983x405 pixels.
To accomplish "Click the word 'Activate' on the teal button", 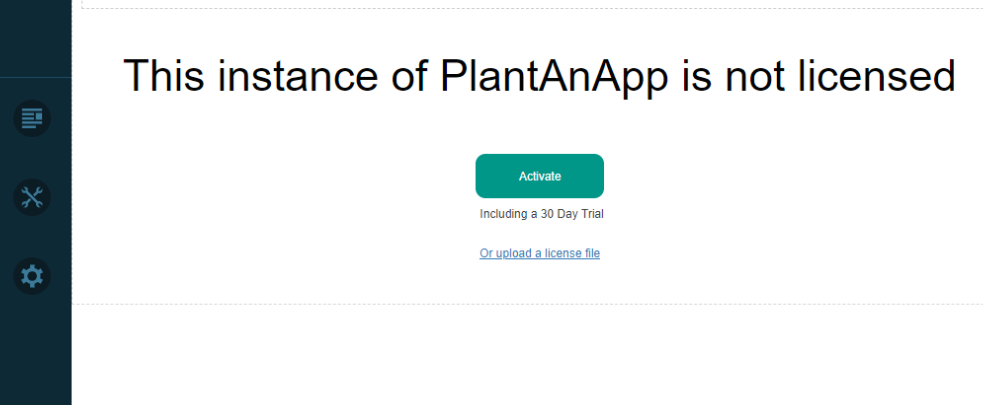I will click(540, 176).
